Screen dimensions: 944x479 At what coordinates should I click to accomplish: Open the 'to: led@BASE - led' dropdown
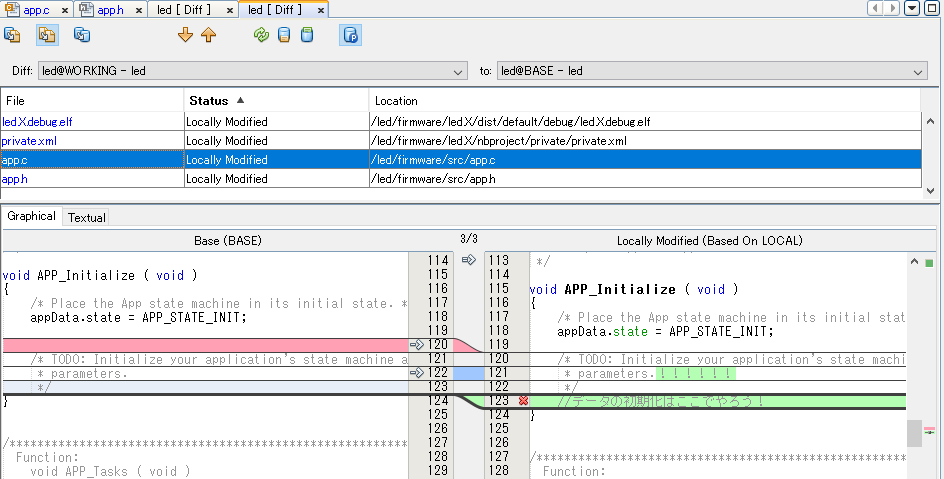(918, 72)
